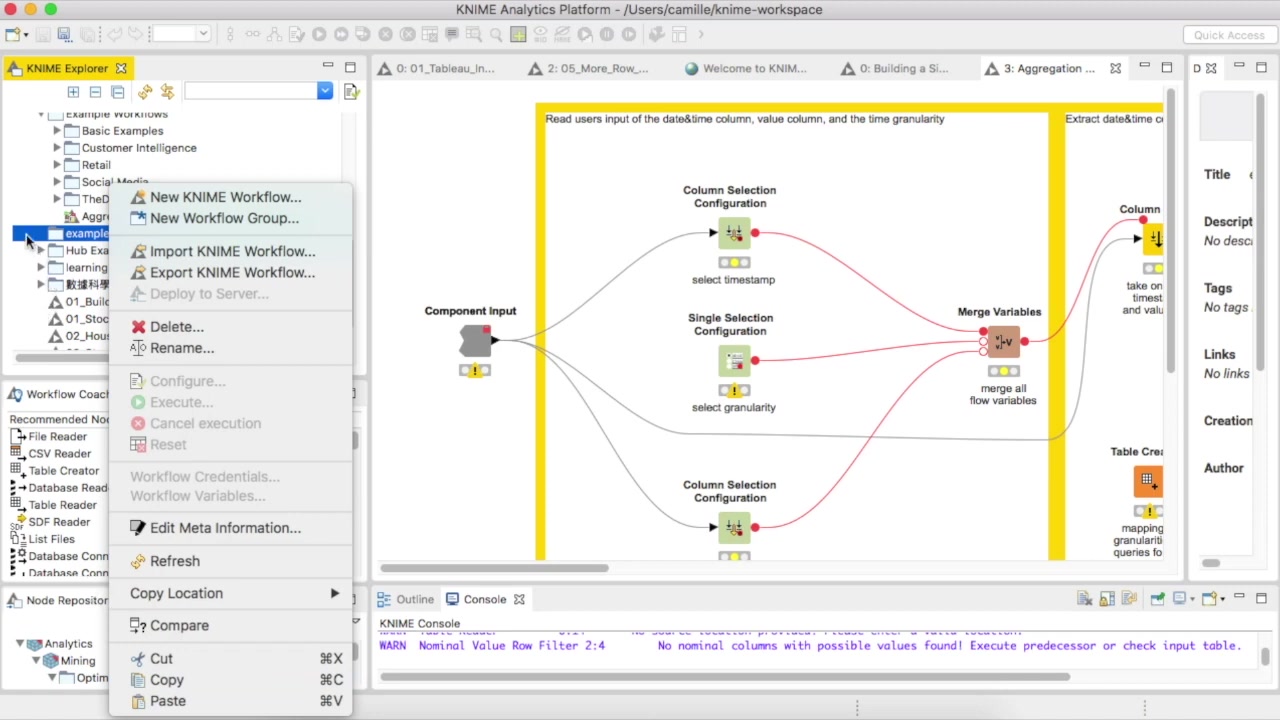Viewport: 1280px width, 720px height.
Task: Switch to 0: 01_Tableau_In... editor tab
Action: tap(437, 68)
